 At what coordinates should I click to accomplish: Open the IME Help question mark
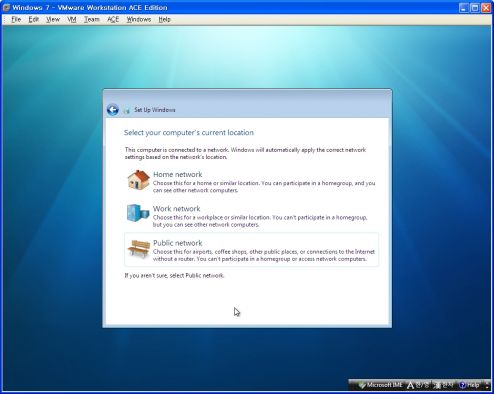[462, 385]
